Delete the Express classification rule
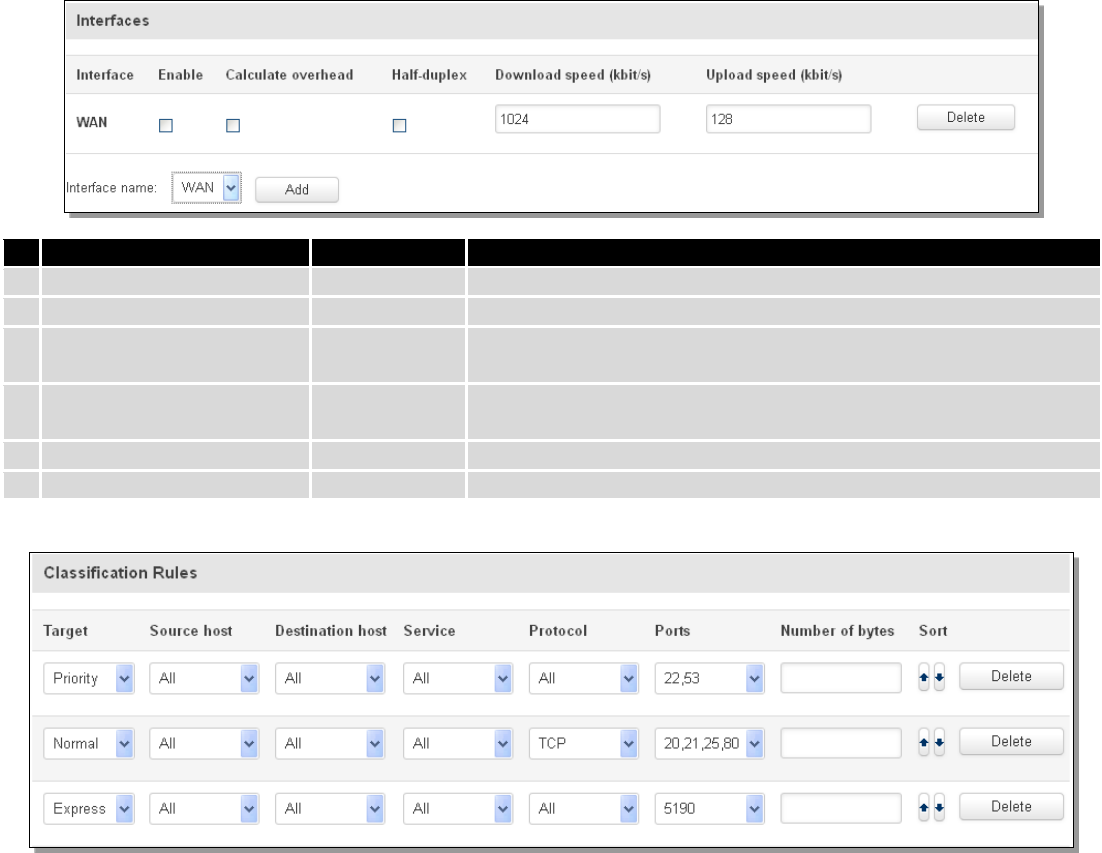The height and width of the screenshot is (853, 1102). [1011, 807]
